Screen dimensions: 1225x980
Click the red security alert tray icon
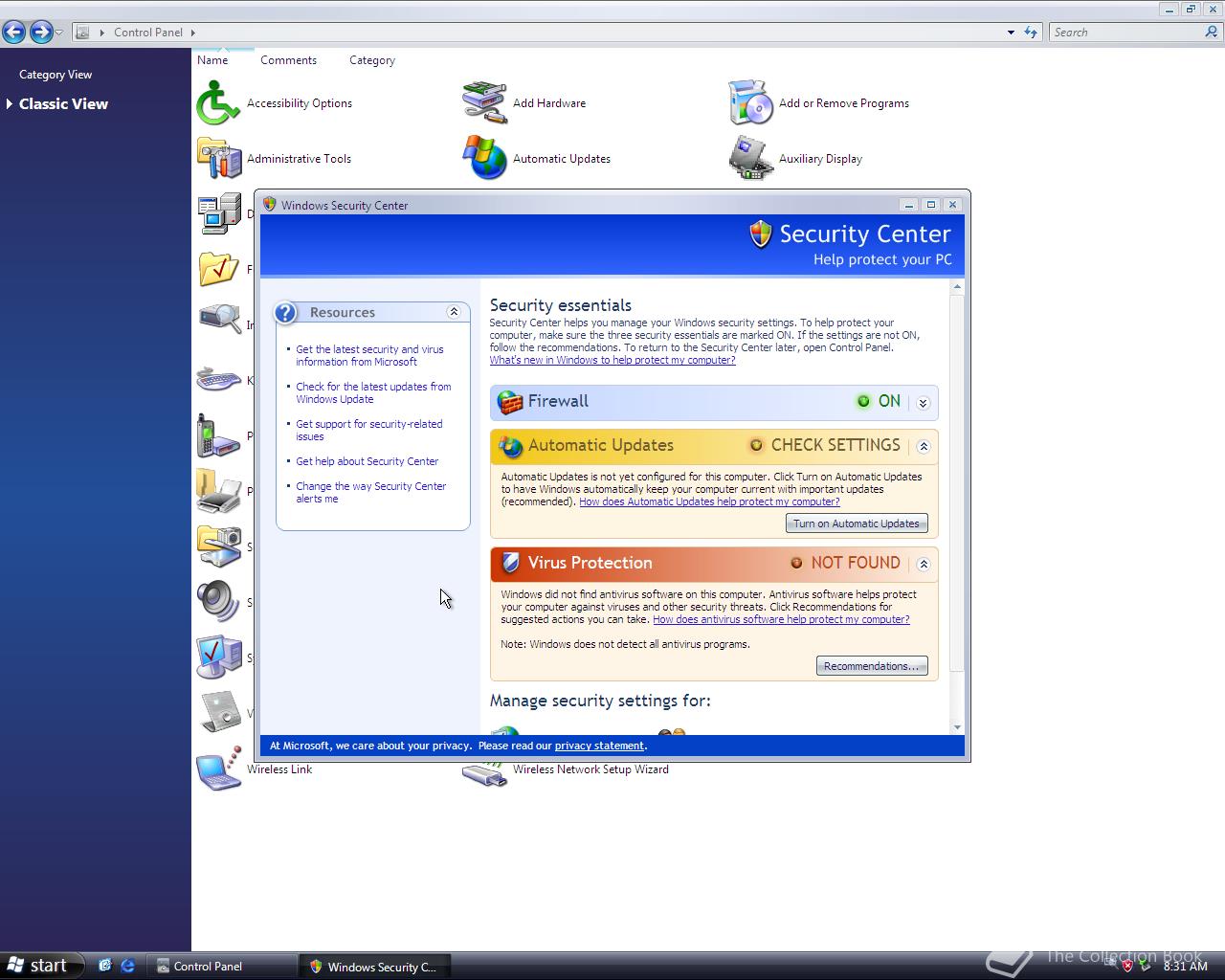click(1127, 966)
